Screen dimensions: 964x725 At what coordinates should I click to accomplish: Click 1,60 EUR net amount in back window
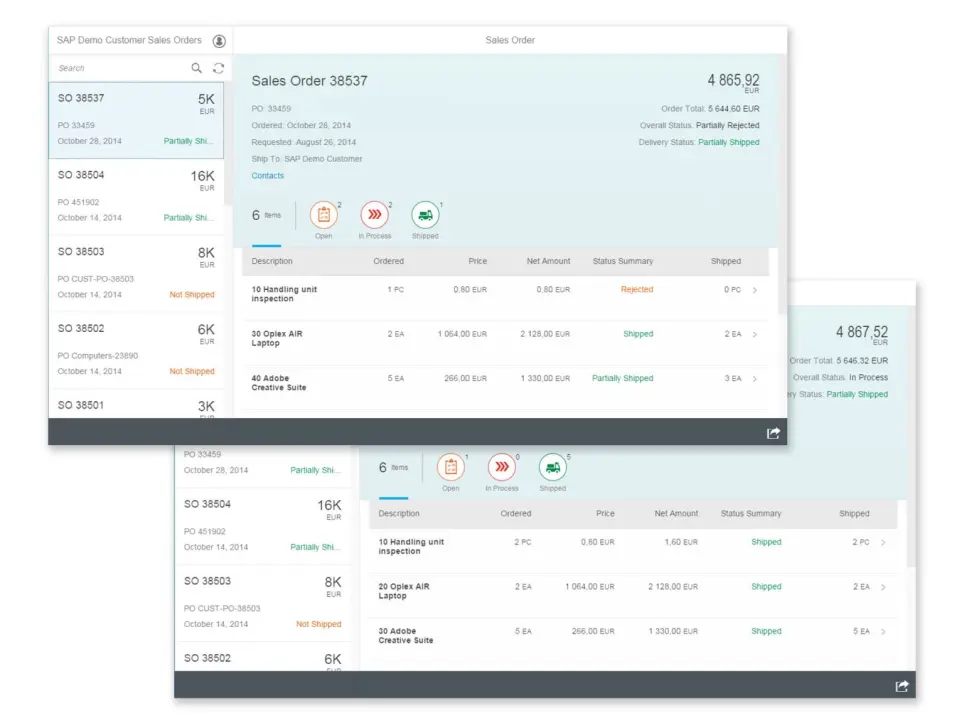pyautogui.click(x=681, y=542)
